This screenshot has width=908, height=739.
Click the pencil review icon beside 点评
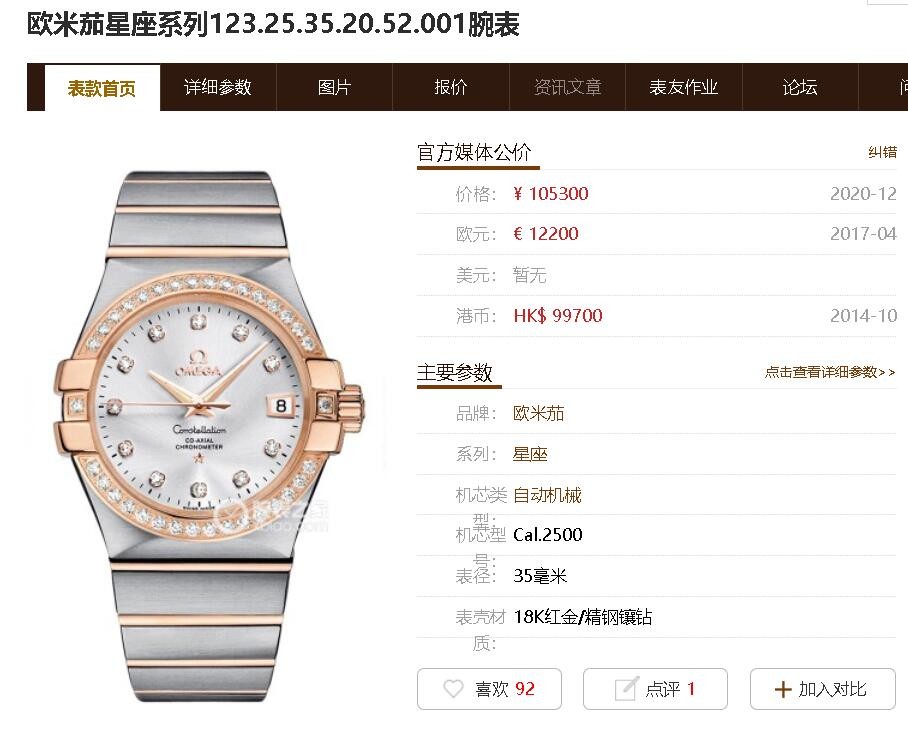(x=627, y=688)
